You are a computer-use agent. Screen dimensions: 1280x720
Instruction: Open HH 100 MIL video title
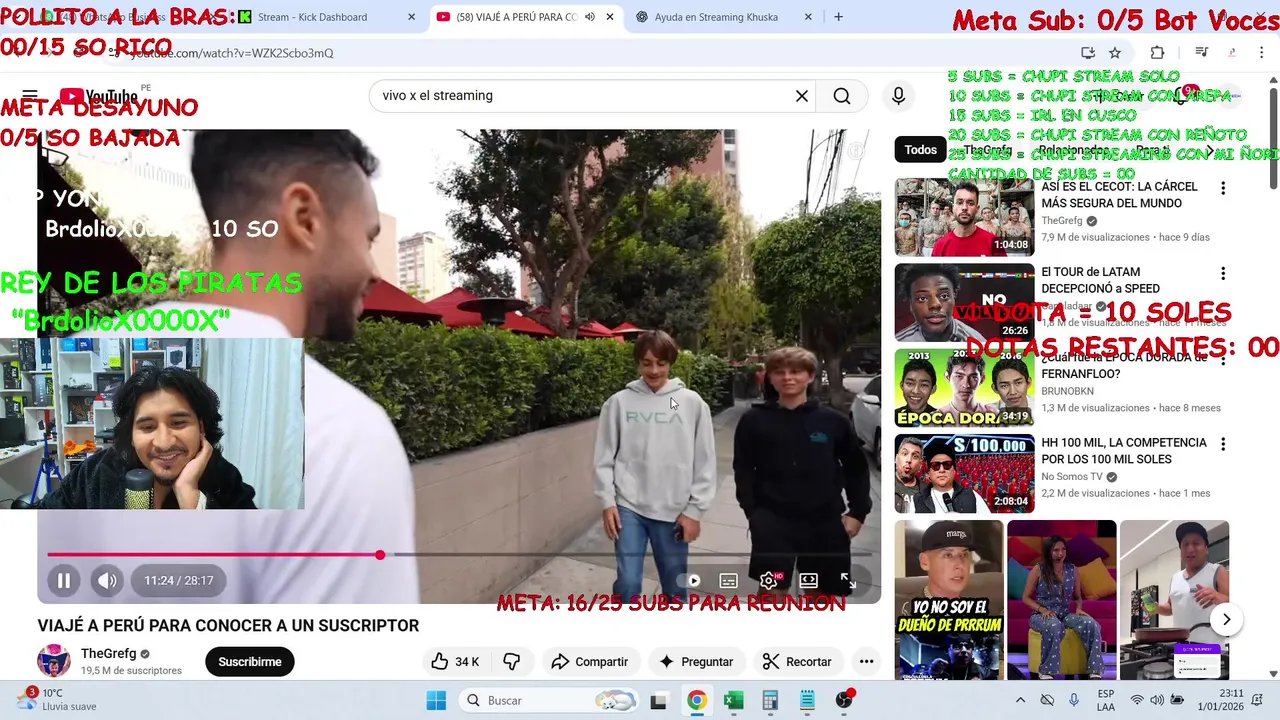[1124, 451]
